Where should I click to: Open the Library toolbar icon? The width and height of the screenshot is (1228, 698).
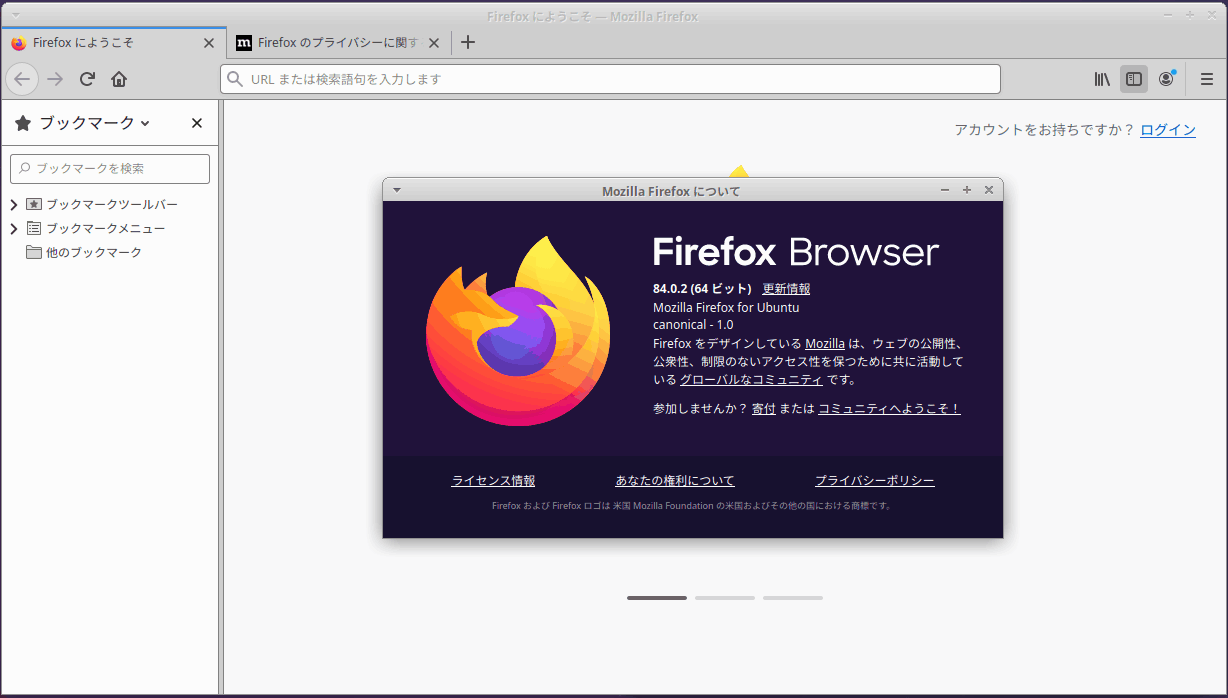tap(1102, 79)
